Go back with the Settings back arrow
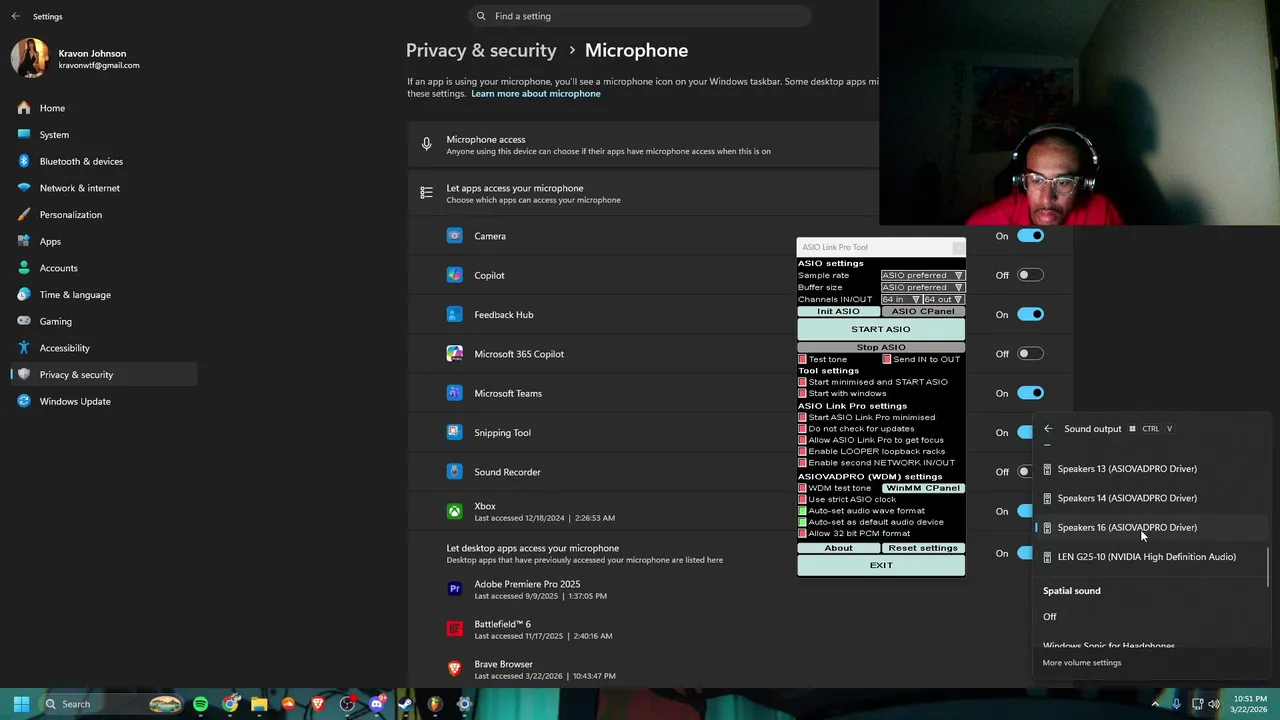This screenshot has width=1280, height=720. pos(15,16)
